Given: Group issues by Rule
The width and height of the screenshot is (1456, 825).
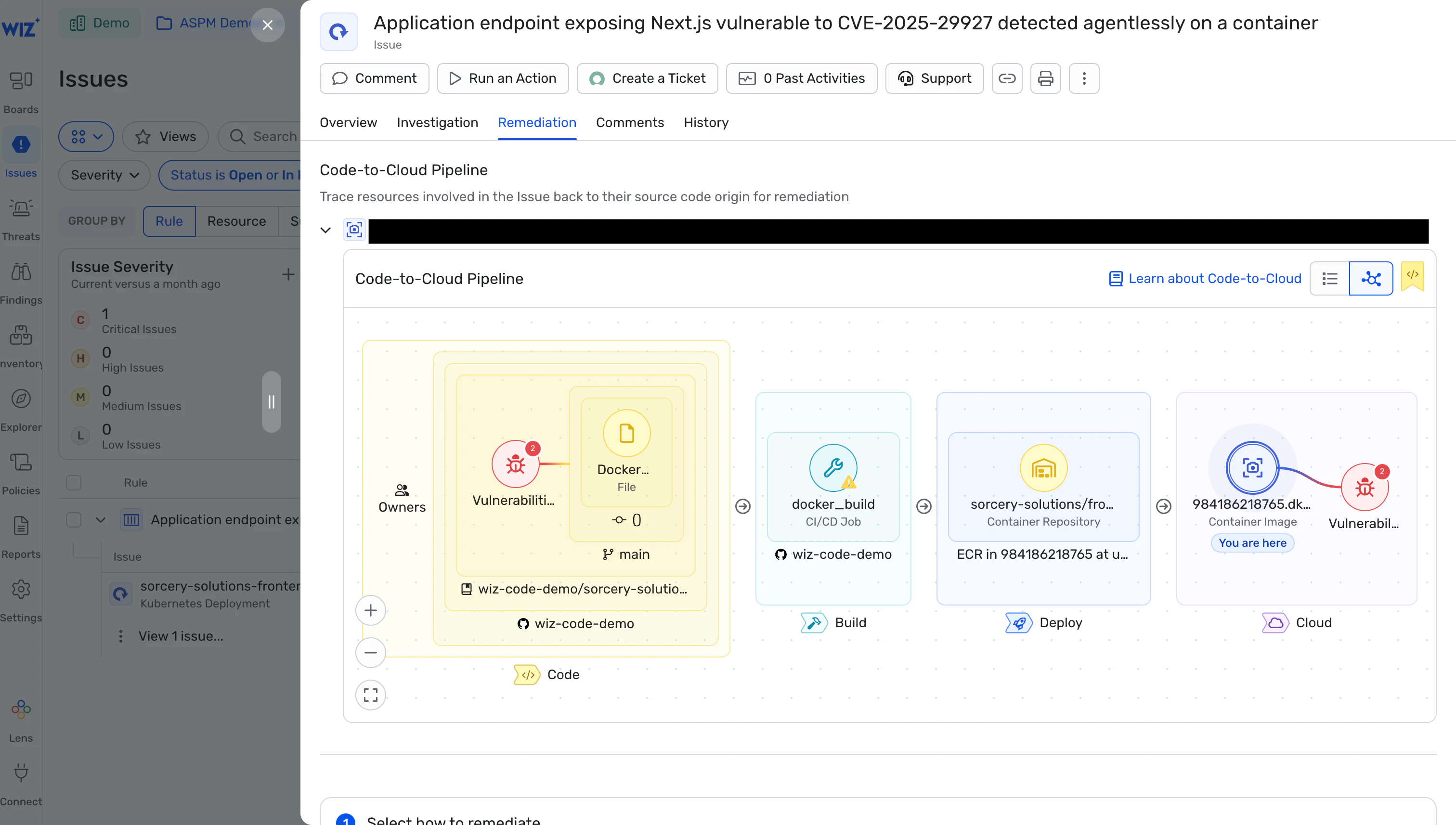Looking at the screenshot, I should (x=169, y=221).
